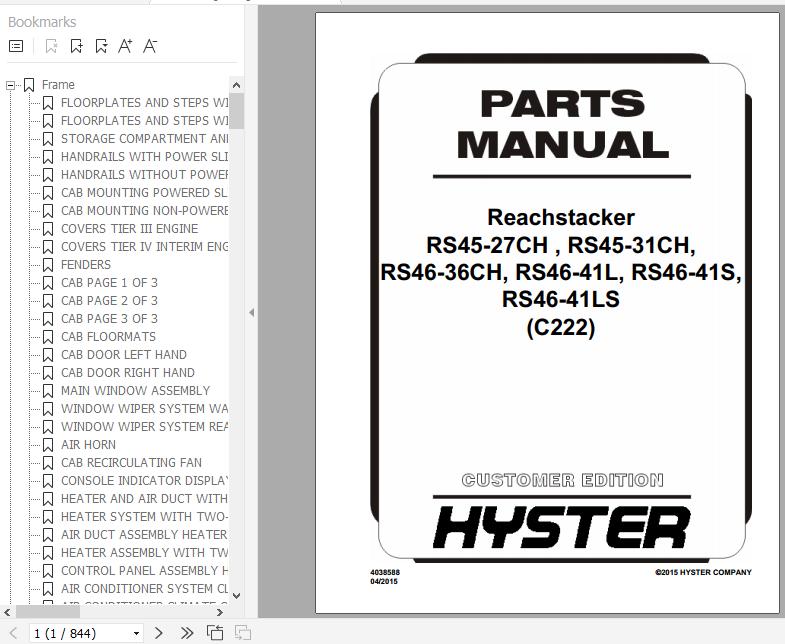Viewport: 785px width, 644px height.
Task: Open CAB PAGE 2 OF 3 bookmark
Action: tap(109, 301)
